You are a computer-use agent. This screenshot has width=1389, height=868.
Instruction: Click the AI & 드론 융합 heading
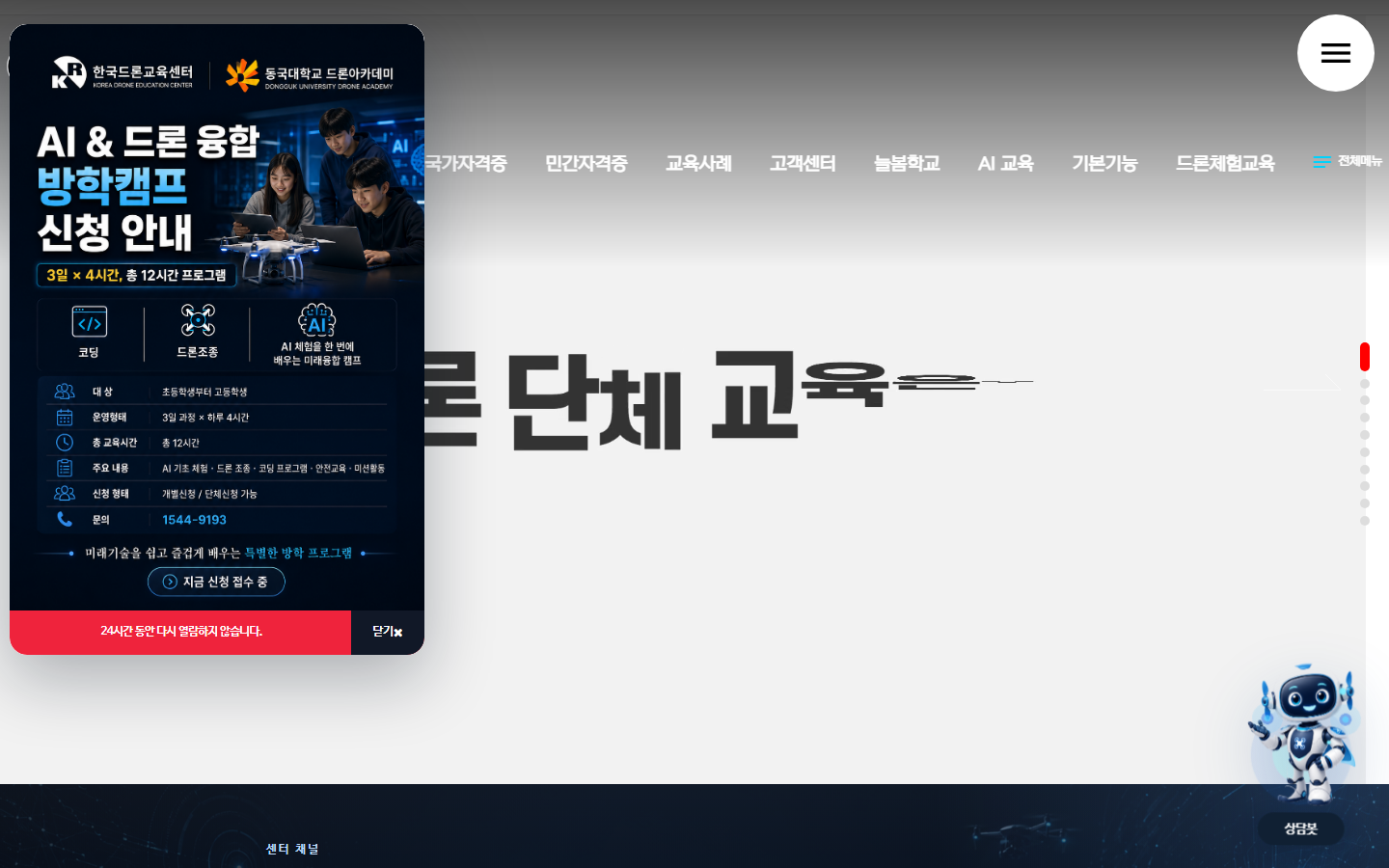pyautogui.click(x=148, y=142)
